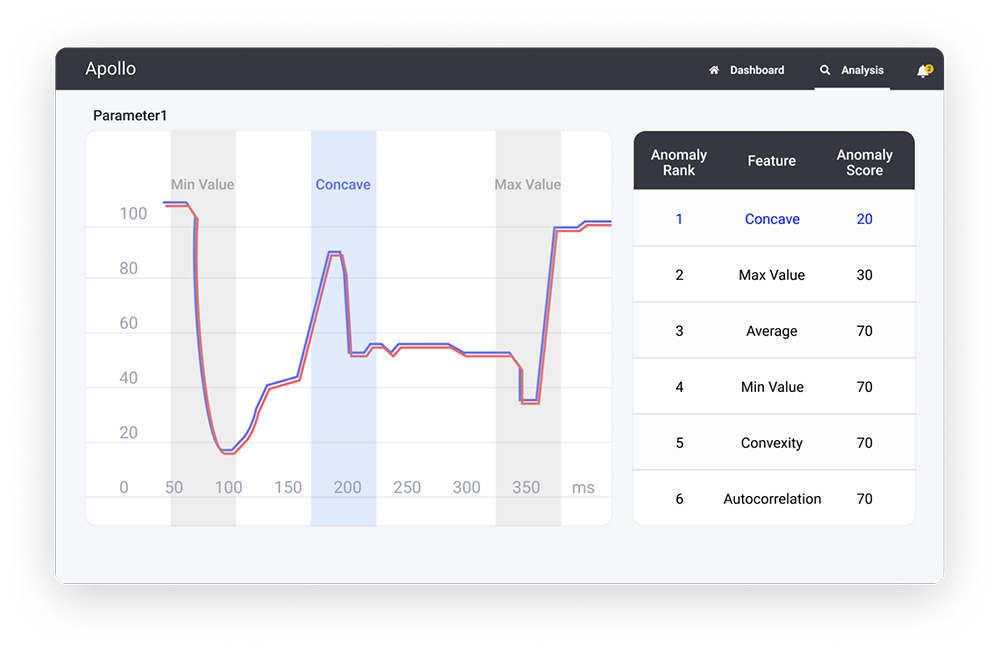
Task: Click the Dashboard home icon
Action: tap(714, 71)
